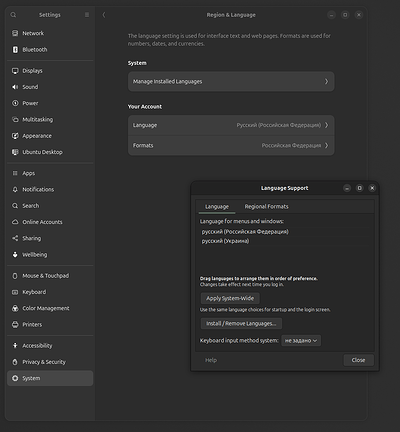This screenshot has width=400, height=432.
Task: Click the Mouse & Touchpad icon
Action: [x=15, y=276]
